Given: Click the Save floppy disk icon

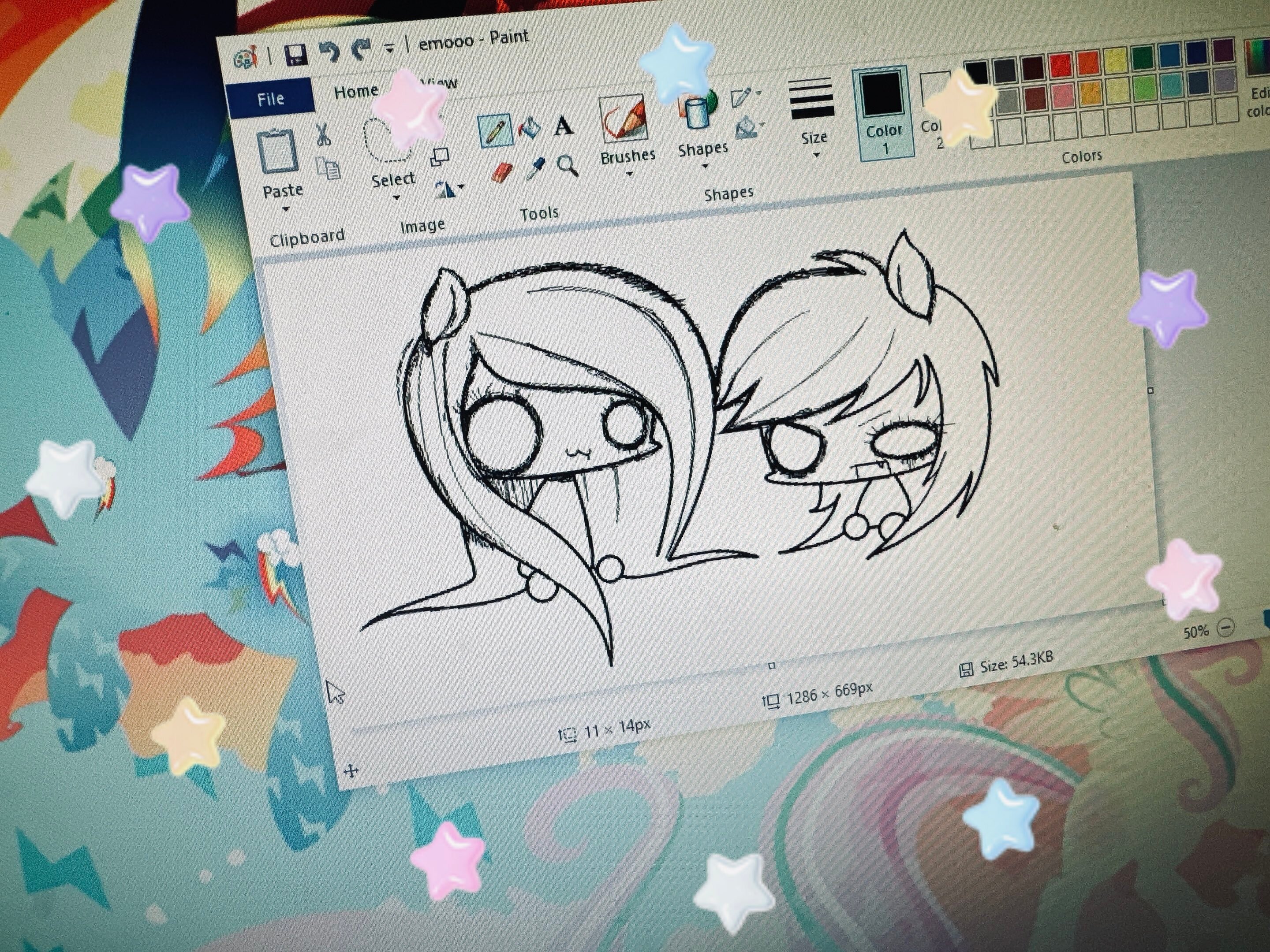Looking at the screenshot, I should (296, 56).
